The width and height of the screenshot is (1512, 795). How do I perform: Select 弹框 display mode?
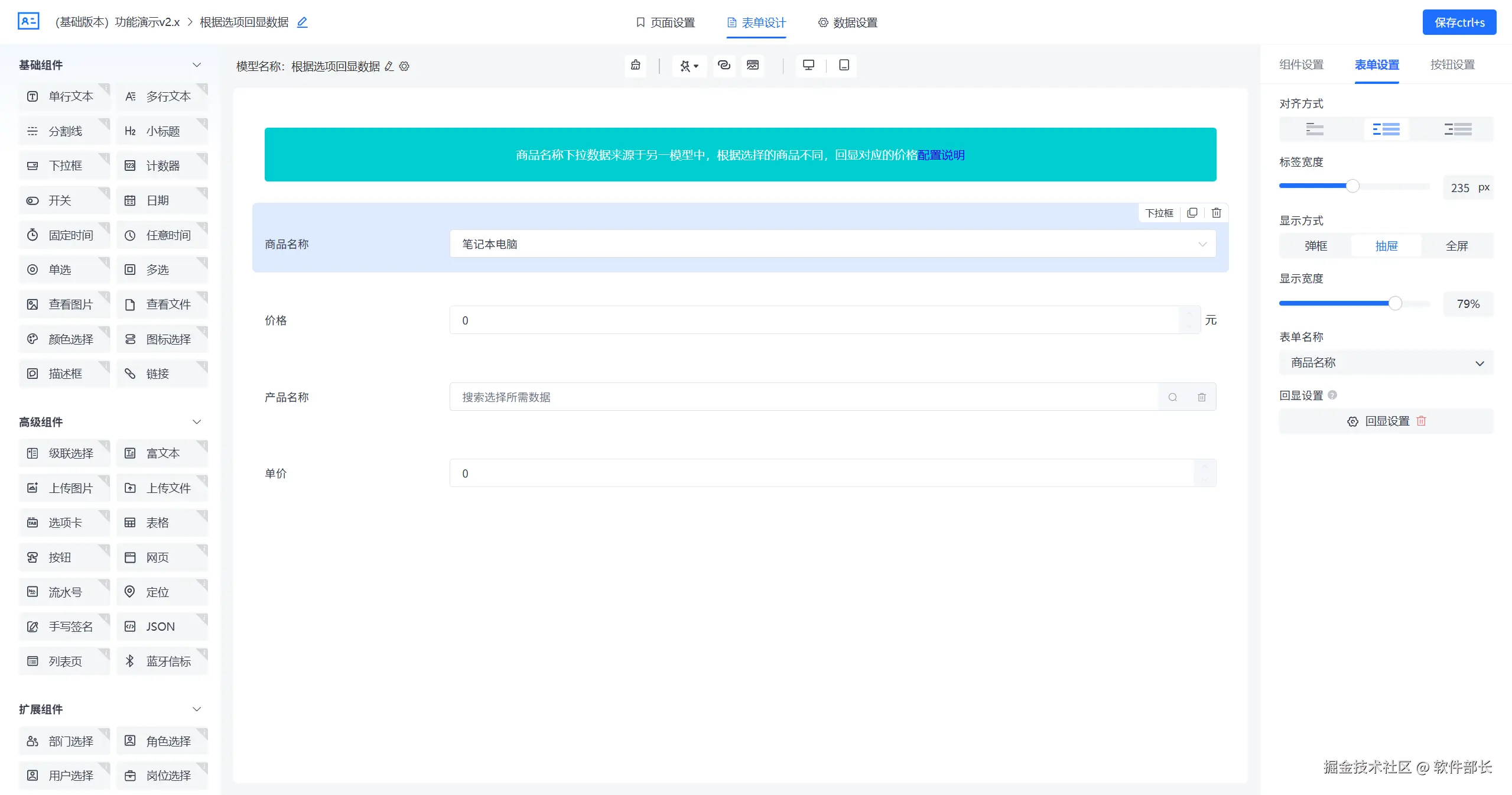1315,246
